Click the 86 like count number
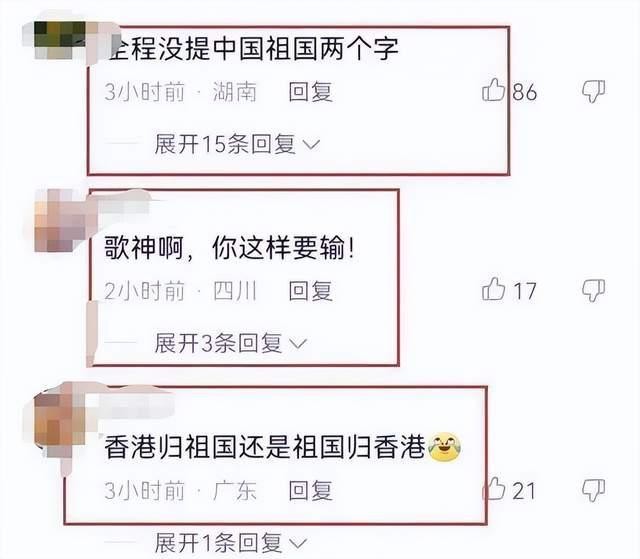640x559 pixels. coord(525,92)
